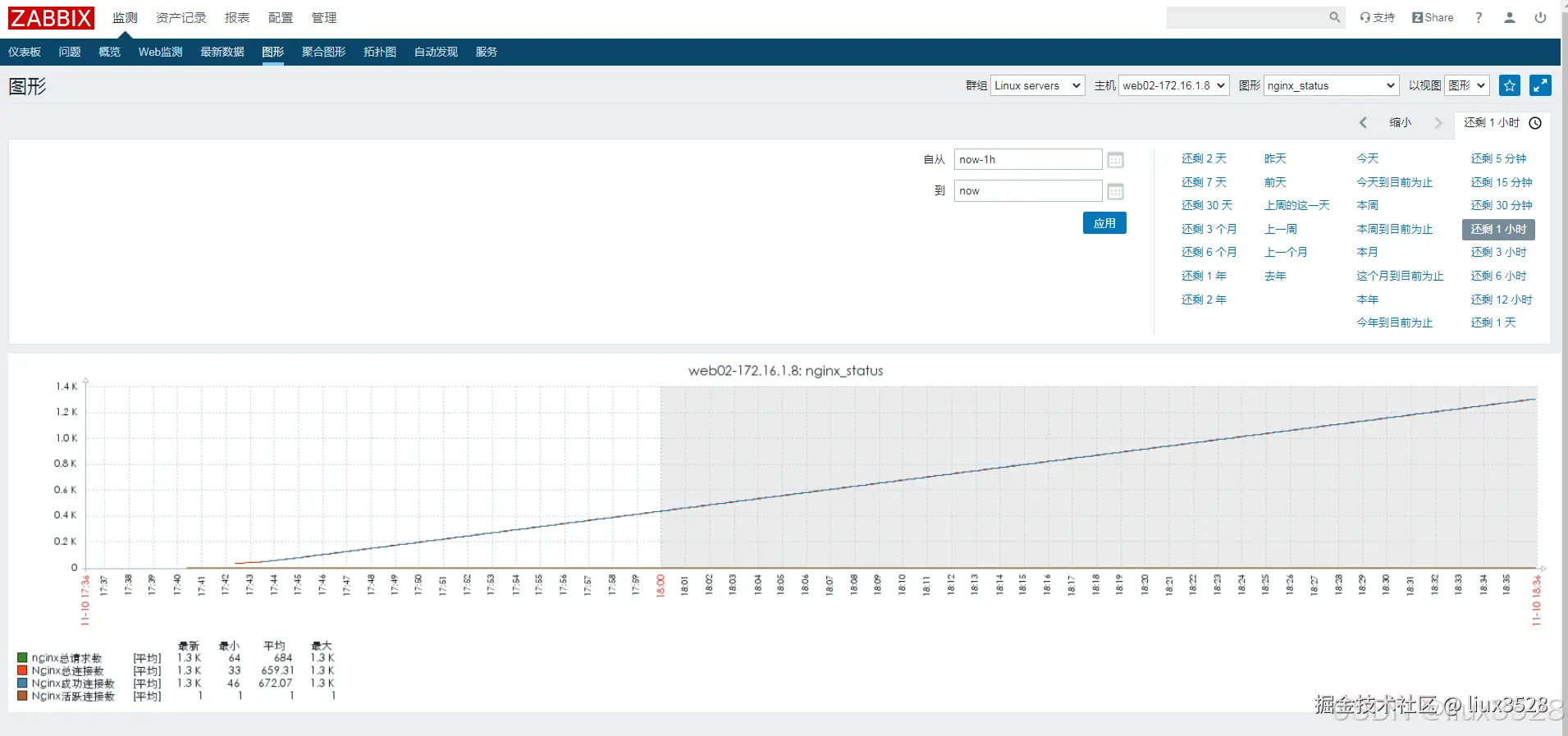1568x736 pixels.
Task: Shift time period forward with right arrow
Action: point(1438,122)
